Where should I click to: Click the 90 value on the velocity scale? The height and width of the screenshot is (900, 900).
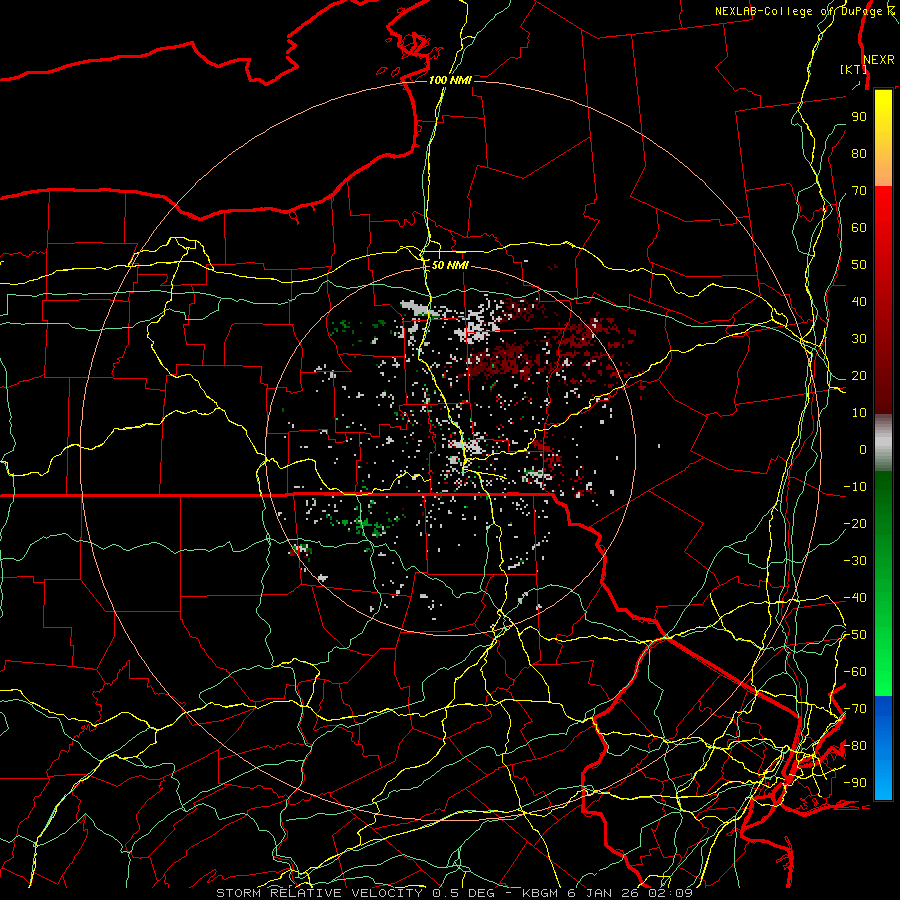(x=859, y=117)
